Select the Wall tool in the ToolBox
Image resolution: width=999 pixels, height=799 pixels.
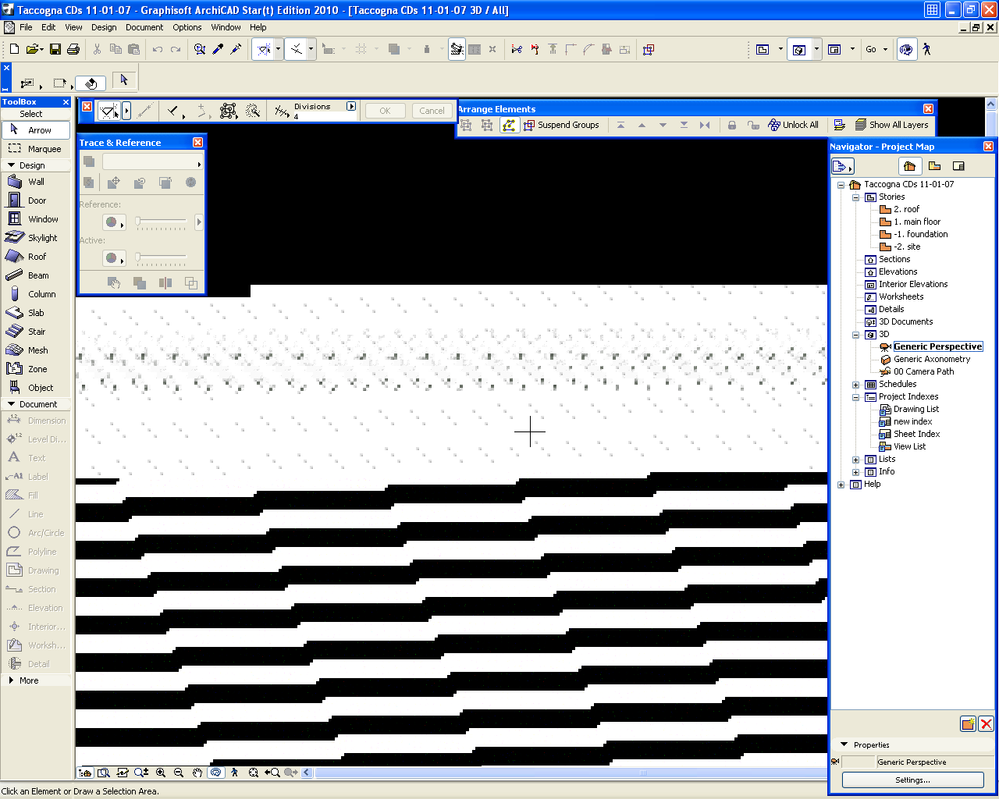(x=37, y=181)
